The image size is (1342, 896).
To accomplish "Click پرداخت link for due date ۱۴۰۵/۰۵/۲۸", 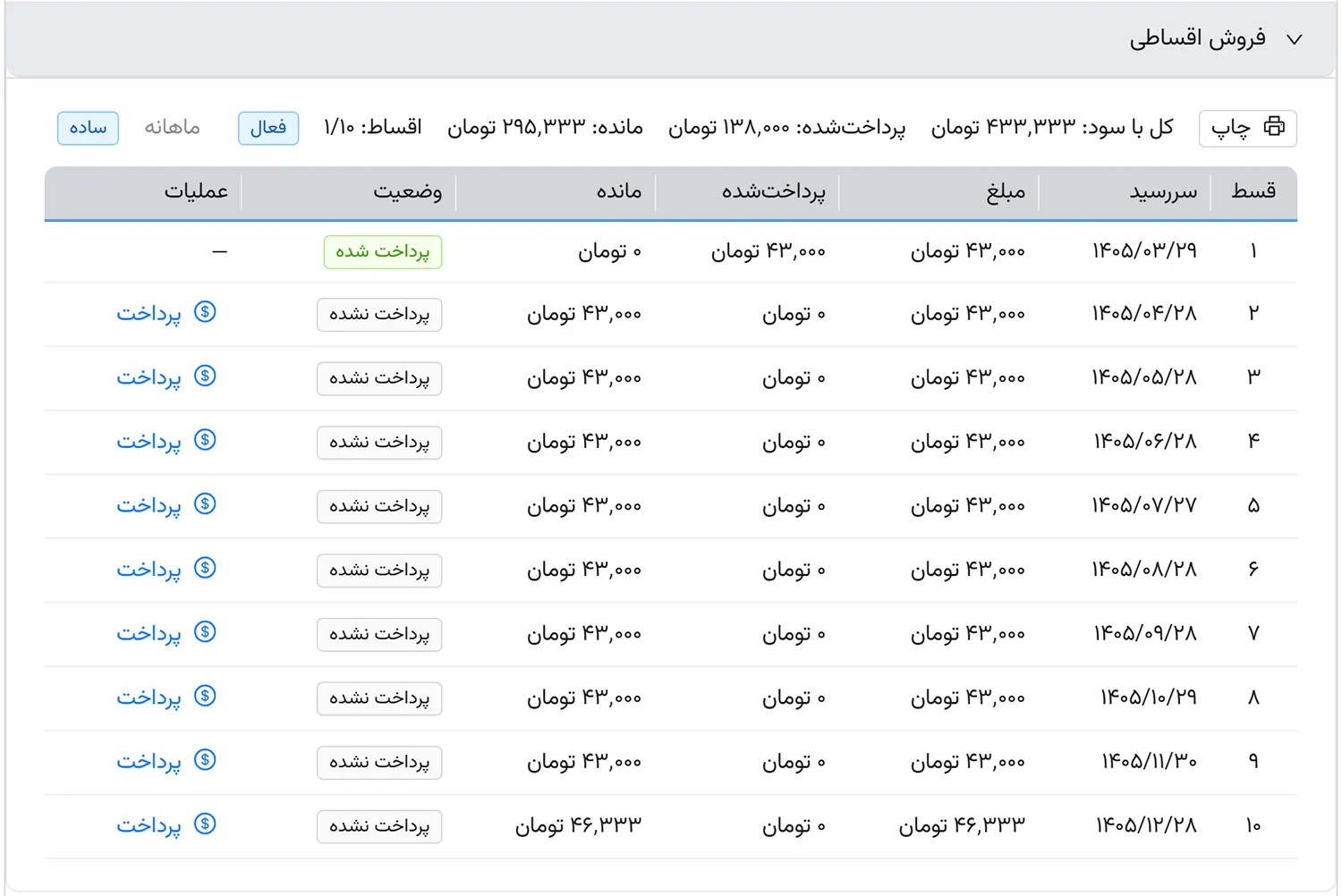I will click(x=149, y=378).
